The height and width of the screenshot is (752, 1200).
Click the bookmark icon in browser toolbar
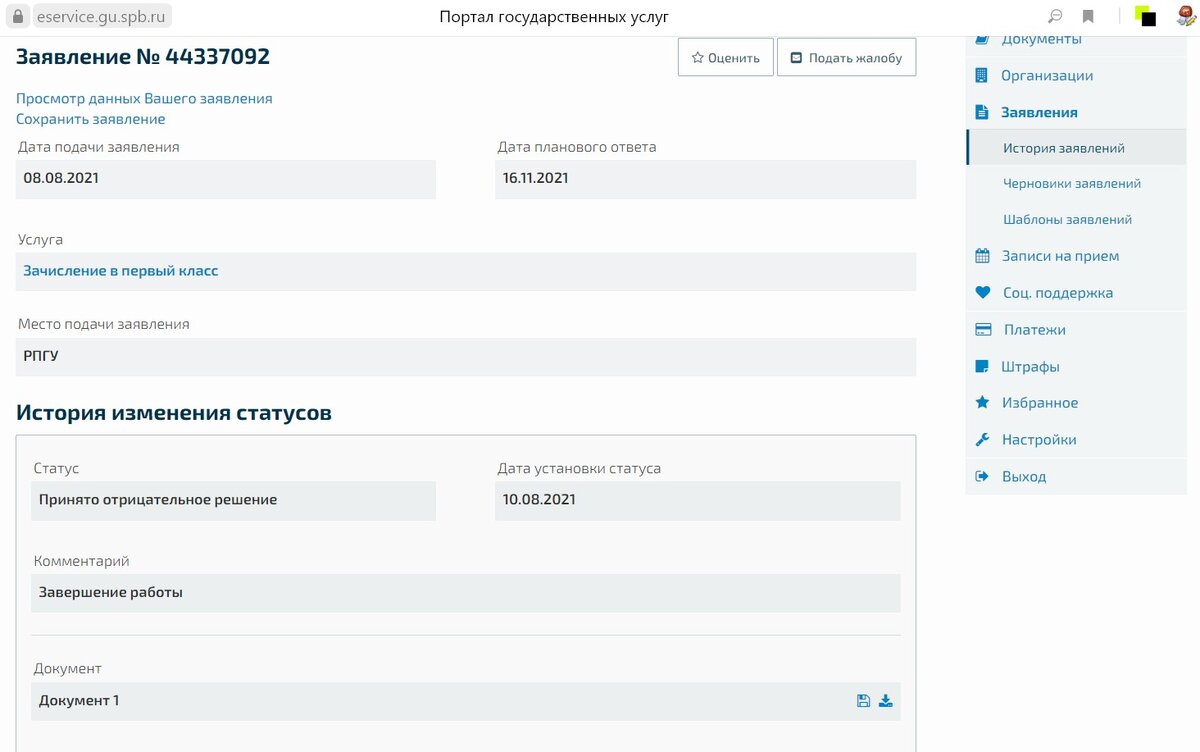[1088, 17]
